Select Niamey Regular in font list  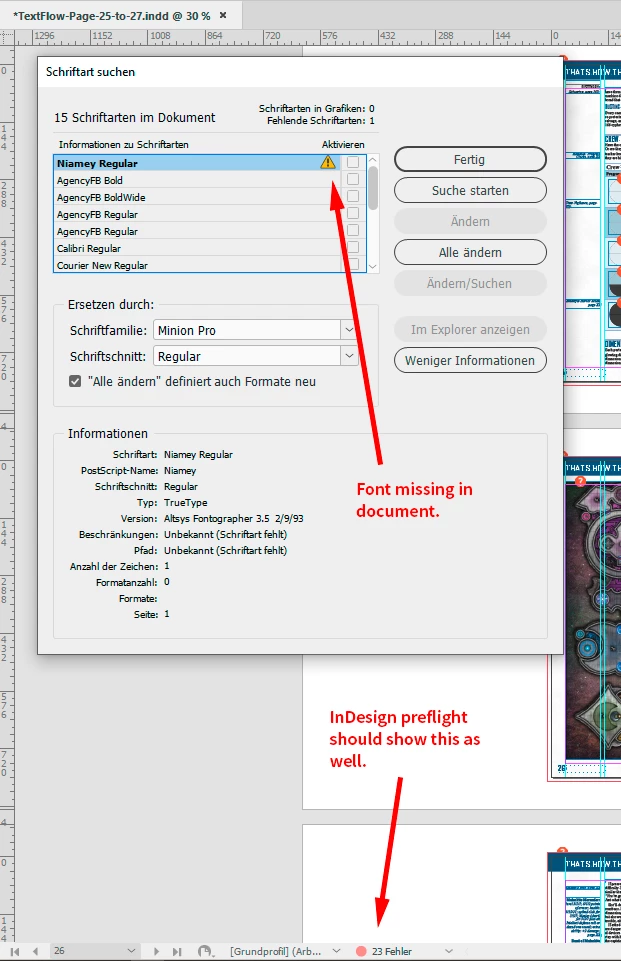click(197, 163)
